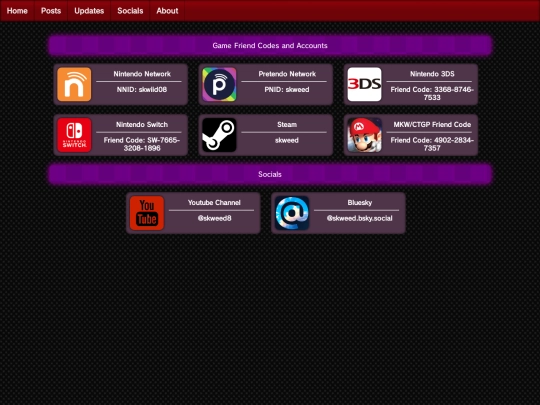Go to the Posts page

click(51, 11)
